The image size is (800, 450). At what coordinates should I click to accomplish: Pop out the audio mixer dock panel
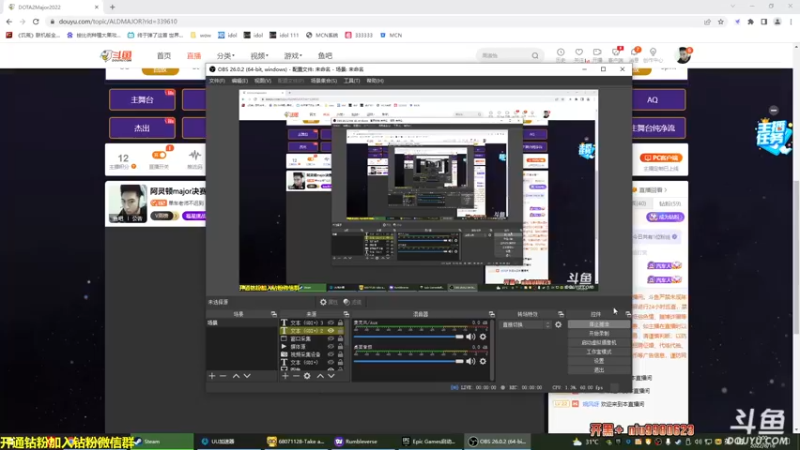(491, 314)
